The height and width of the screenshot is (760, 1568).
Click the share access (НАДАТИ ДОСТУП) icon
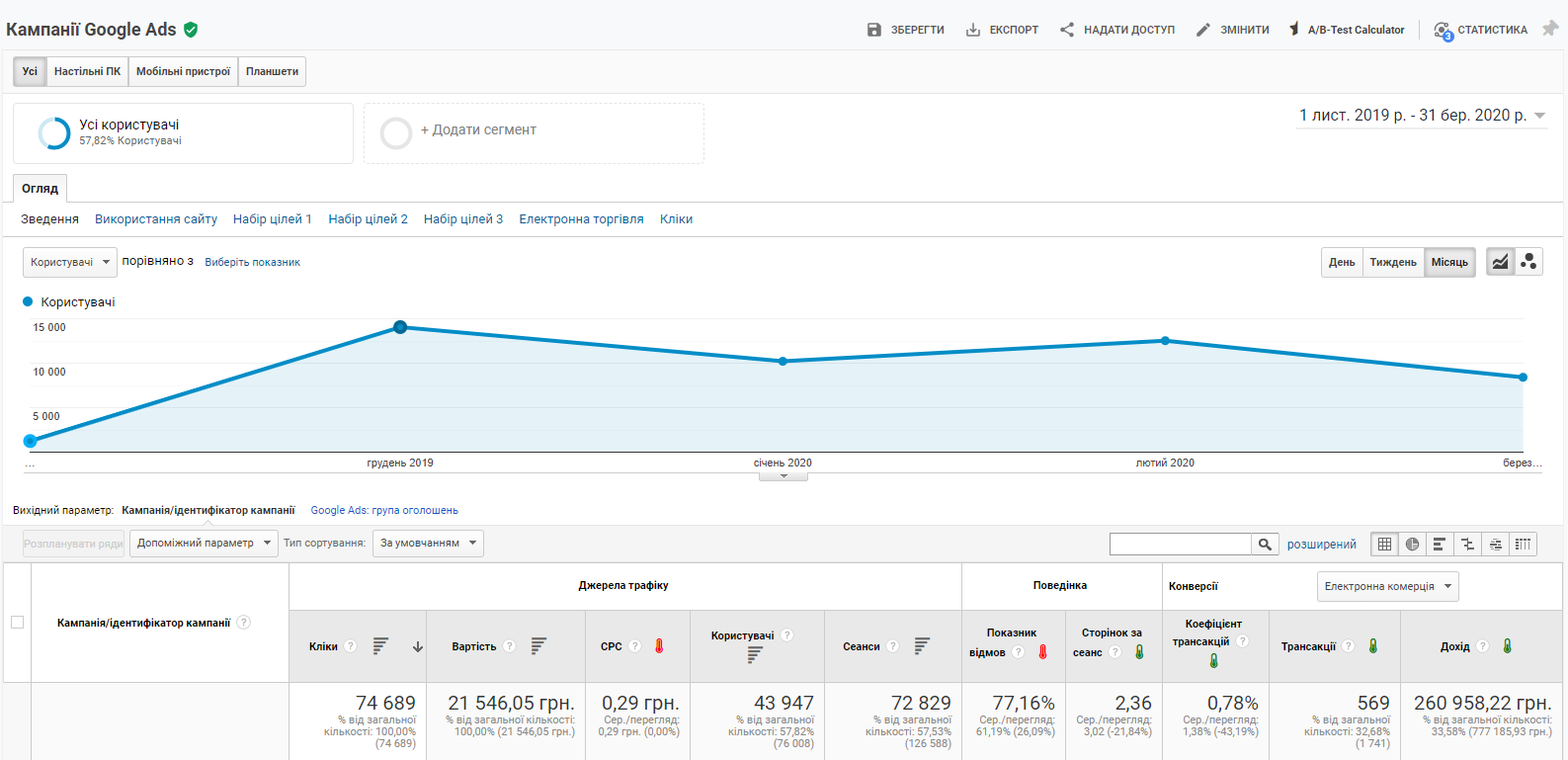tap(1067, 30)
